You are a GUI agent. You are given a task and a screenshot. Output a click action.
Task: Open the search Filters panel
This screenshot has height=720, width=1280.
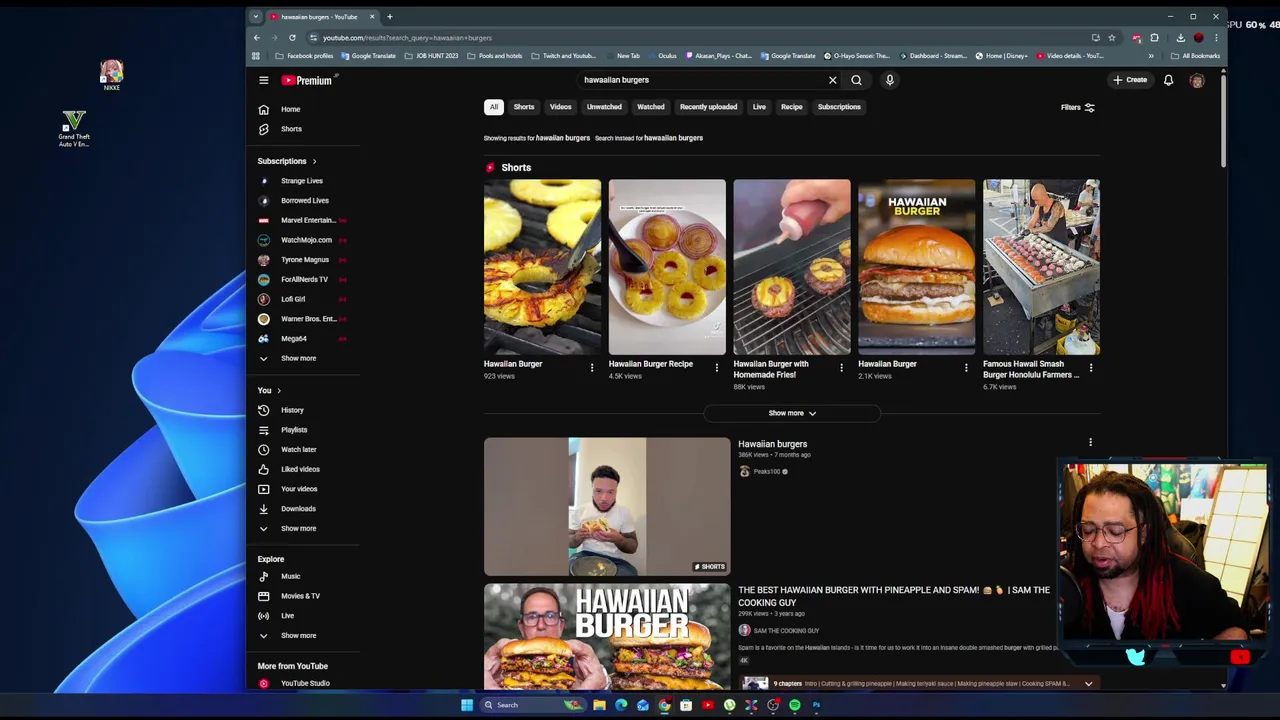1078,107
